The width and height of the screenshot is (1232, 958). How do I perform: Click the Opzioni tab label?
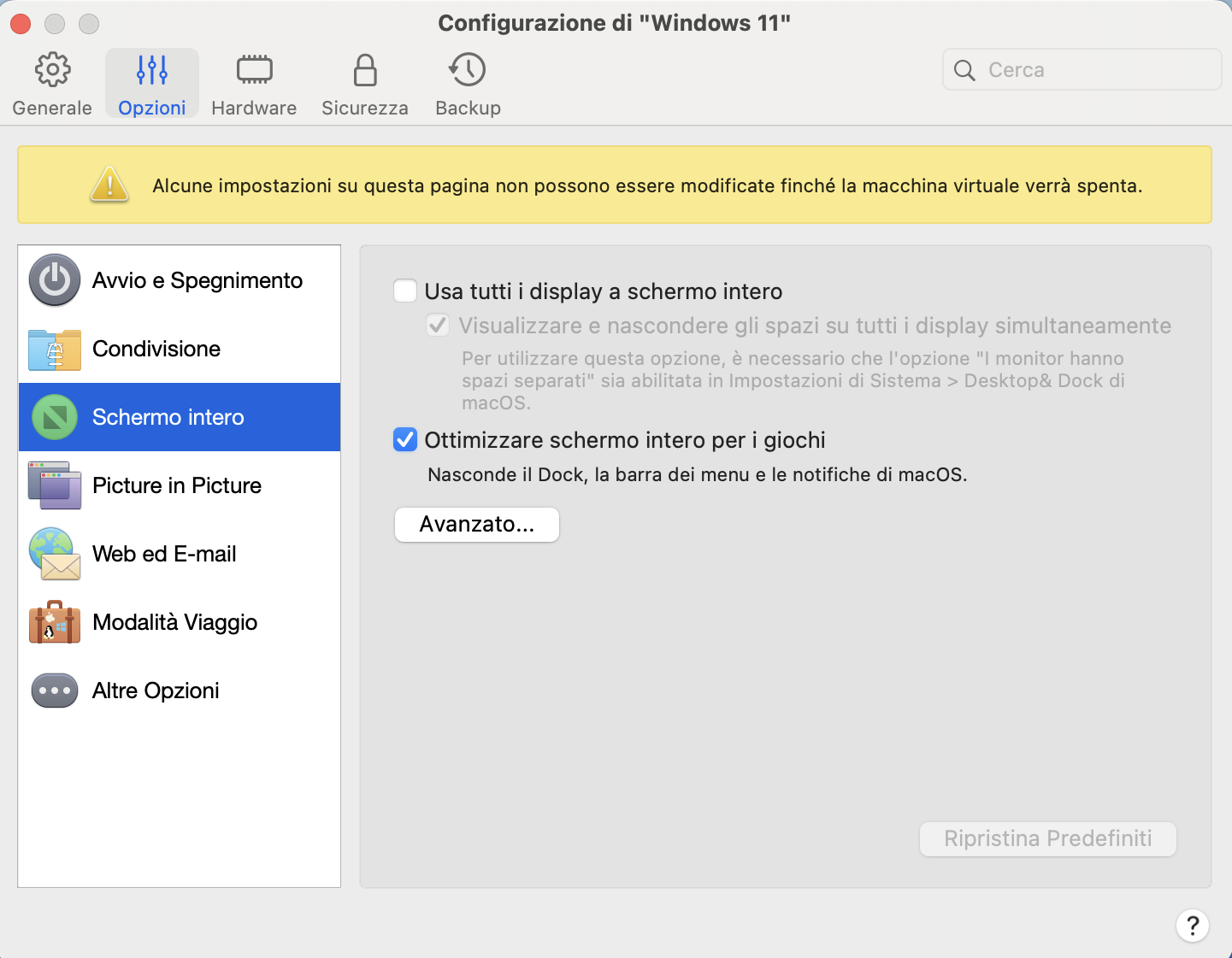pyautogui.click(x=152, y=108)
